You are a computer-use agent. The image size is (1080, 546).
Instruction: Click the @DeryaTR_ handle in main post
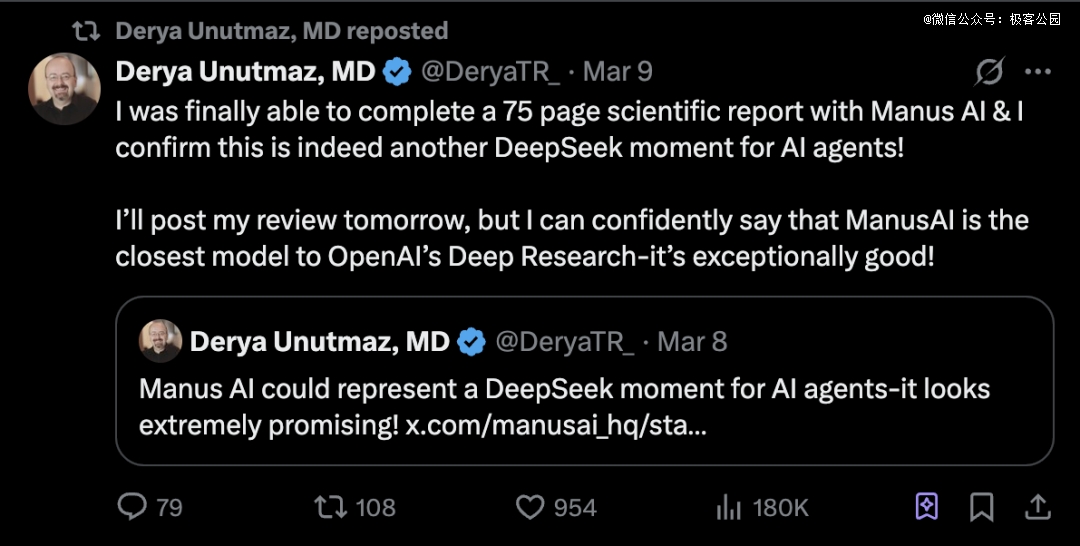click(490, 72)
